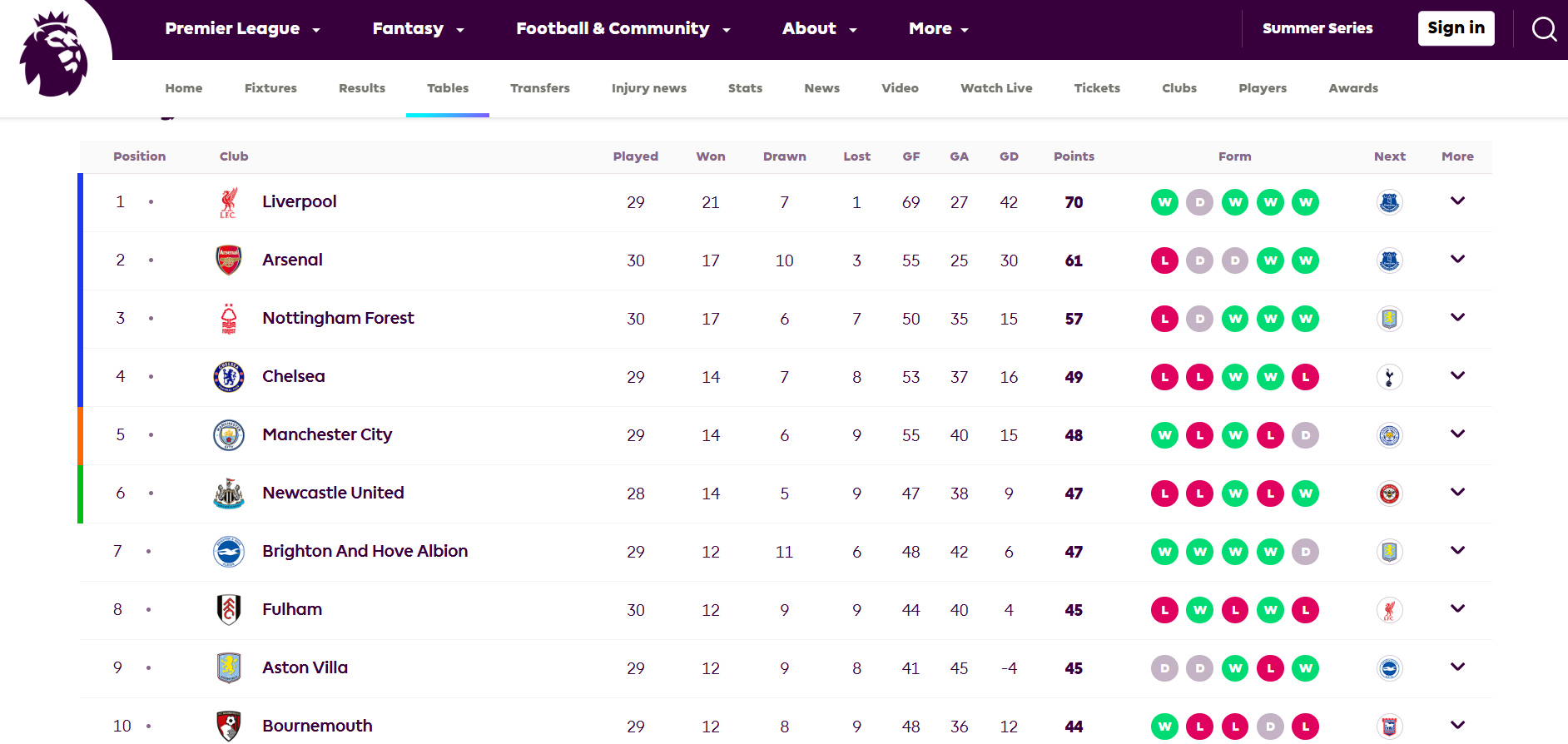The width and height of the screenshot is (1568, 744).
Task: Click Chelsea club crest
Action: 228,377
